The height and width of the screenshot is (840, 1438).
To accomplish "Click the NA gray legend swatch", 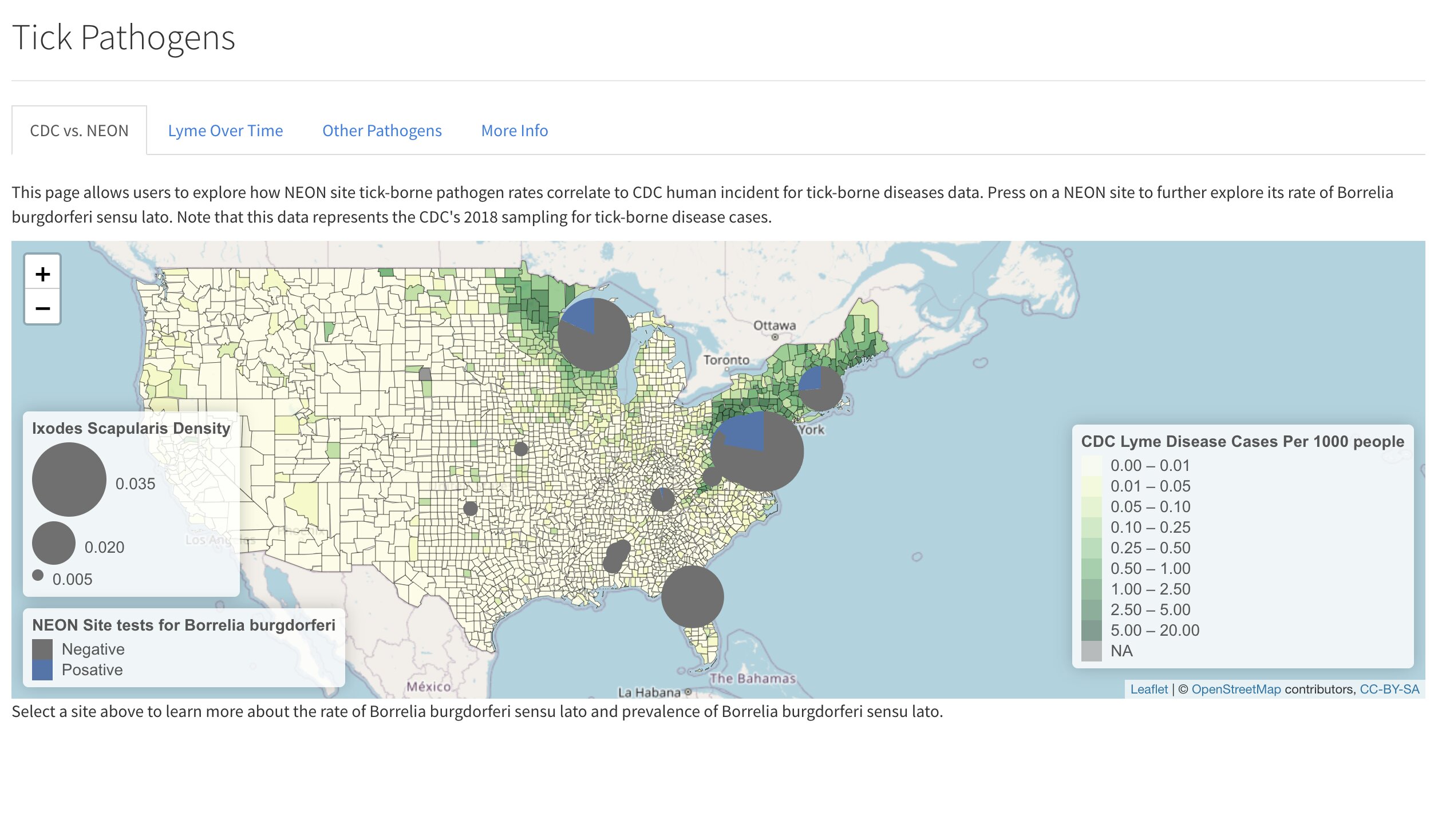I will coord(1092,651).
